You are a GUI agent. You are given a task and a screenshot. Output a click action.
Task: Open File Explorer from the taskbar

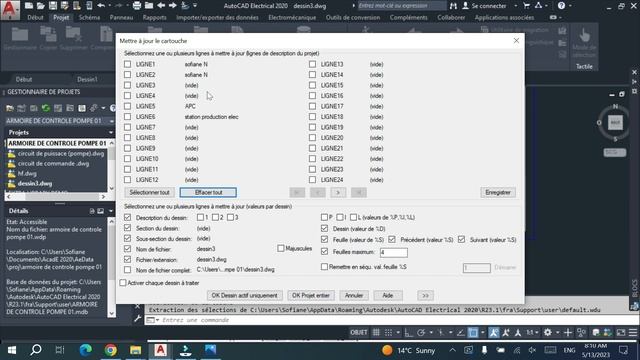(136, 350)
